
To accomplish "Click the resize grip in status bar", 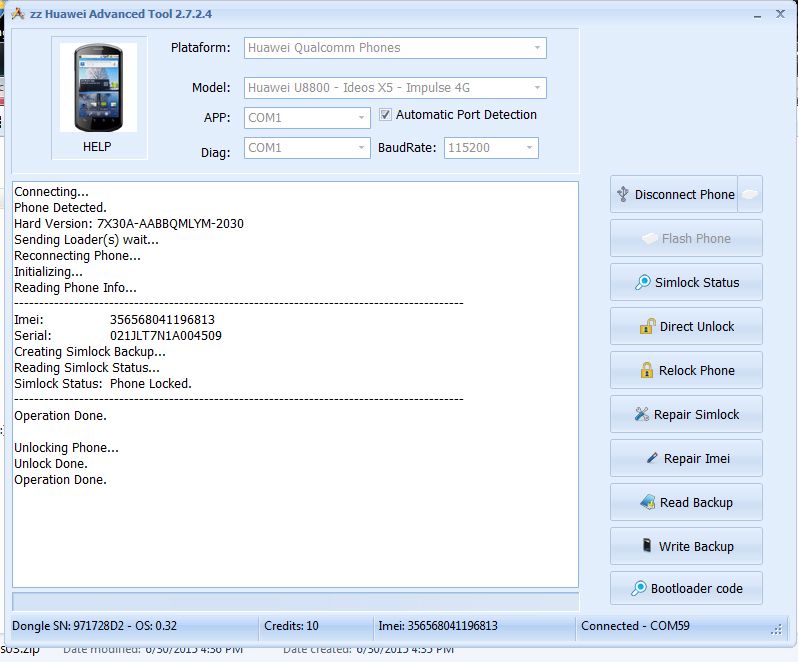I will point(776,630).
